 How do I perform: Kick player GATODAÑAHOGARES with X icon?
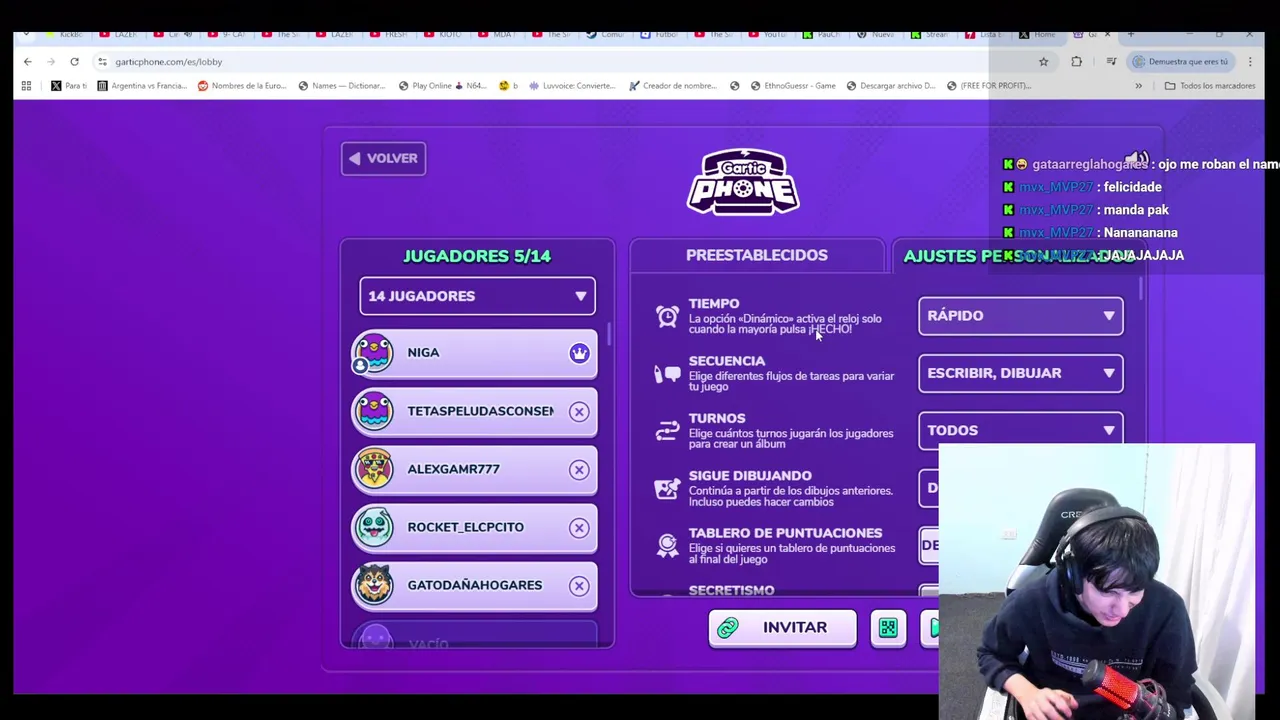[x=579, y=585]
